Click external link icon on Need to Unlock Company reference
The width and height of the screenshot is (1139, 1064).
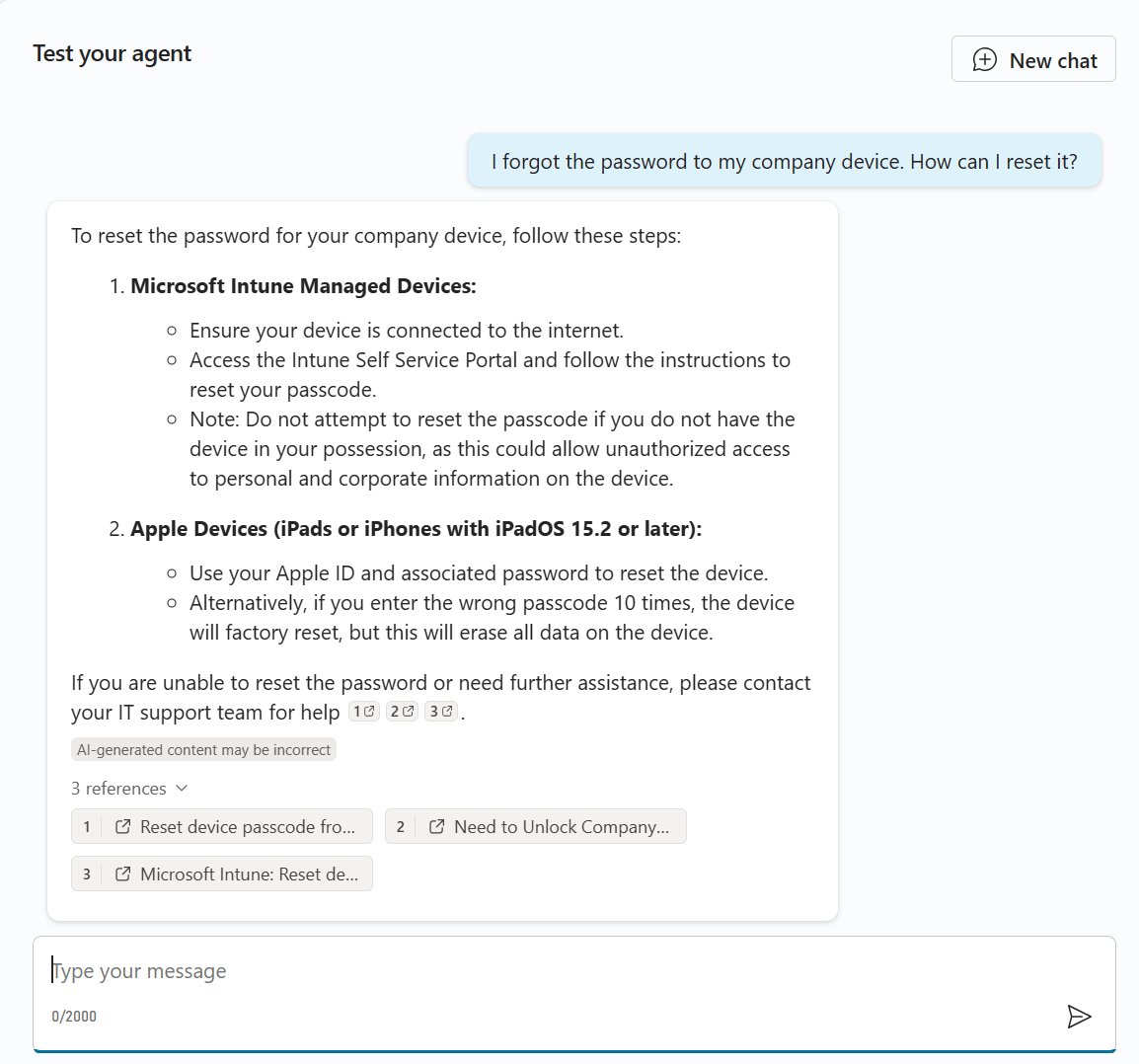[437, 827]
